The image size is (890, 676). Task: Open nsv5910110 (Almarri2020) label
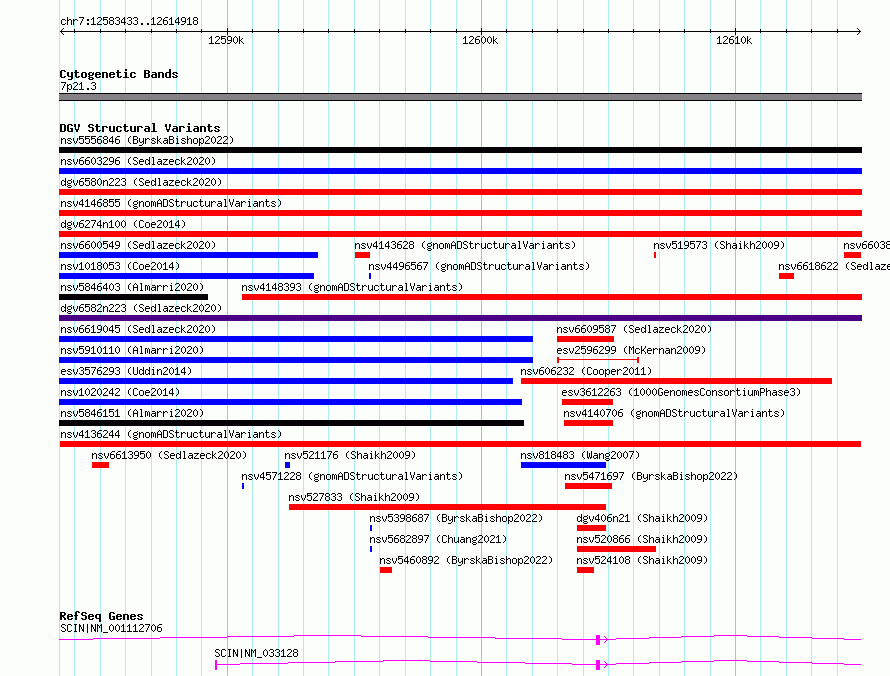(132, 350)
